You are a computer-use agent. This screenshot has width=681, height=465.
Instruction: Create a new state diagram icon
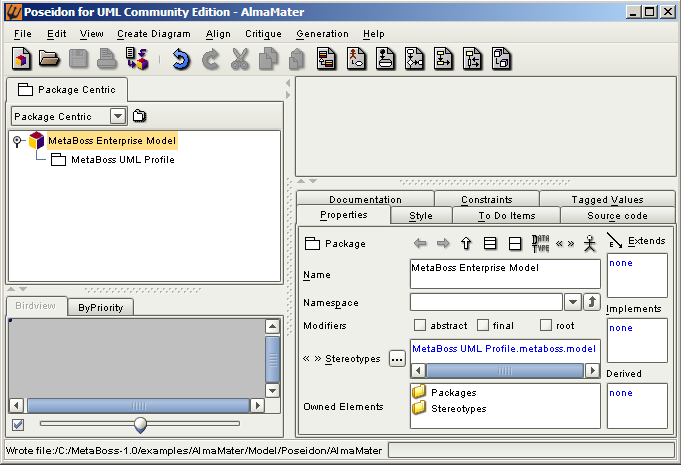385,59
